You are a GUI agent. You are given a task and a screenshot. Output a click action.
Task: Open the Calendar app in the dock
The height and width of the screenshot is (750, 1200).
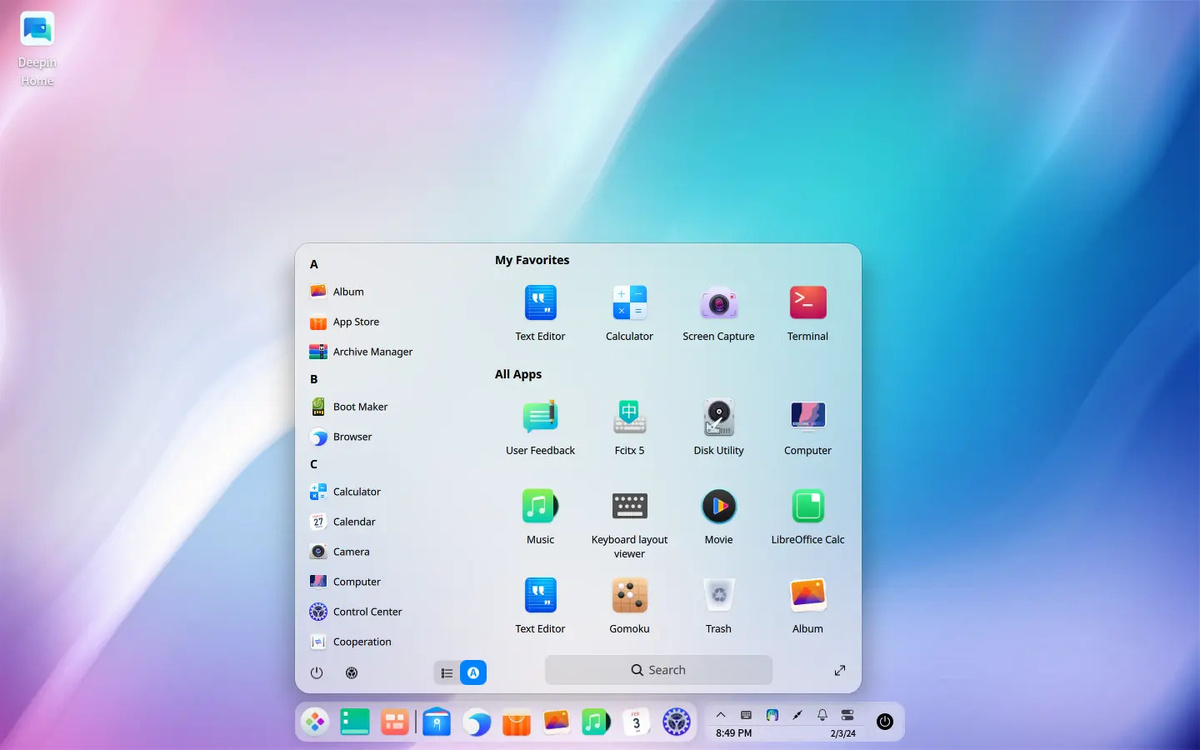coord(636,721)
